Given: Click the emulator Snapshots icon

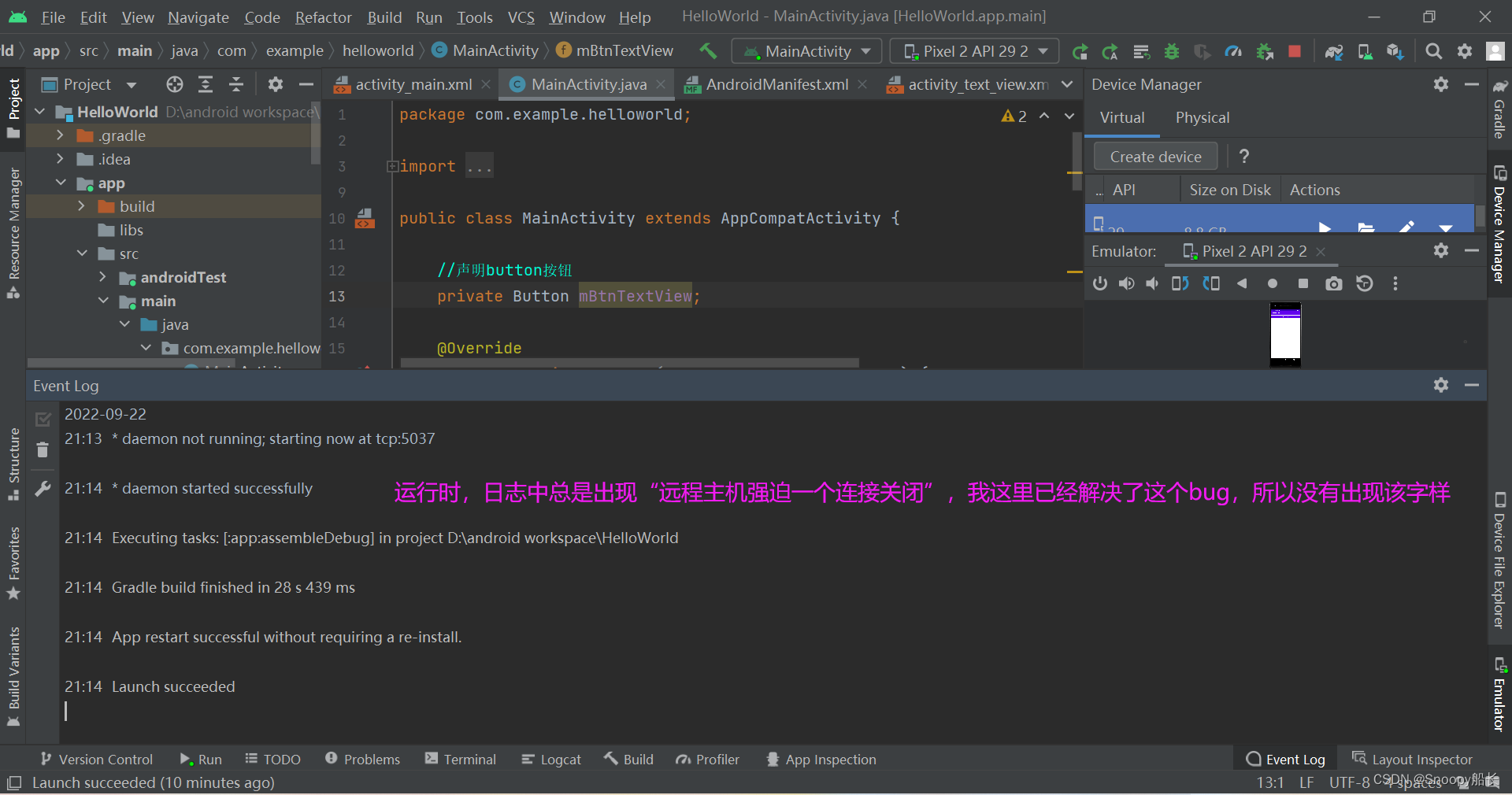Looking at the screenshot, I should (x=1365, y=283).
